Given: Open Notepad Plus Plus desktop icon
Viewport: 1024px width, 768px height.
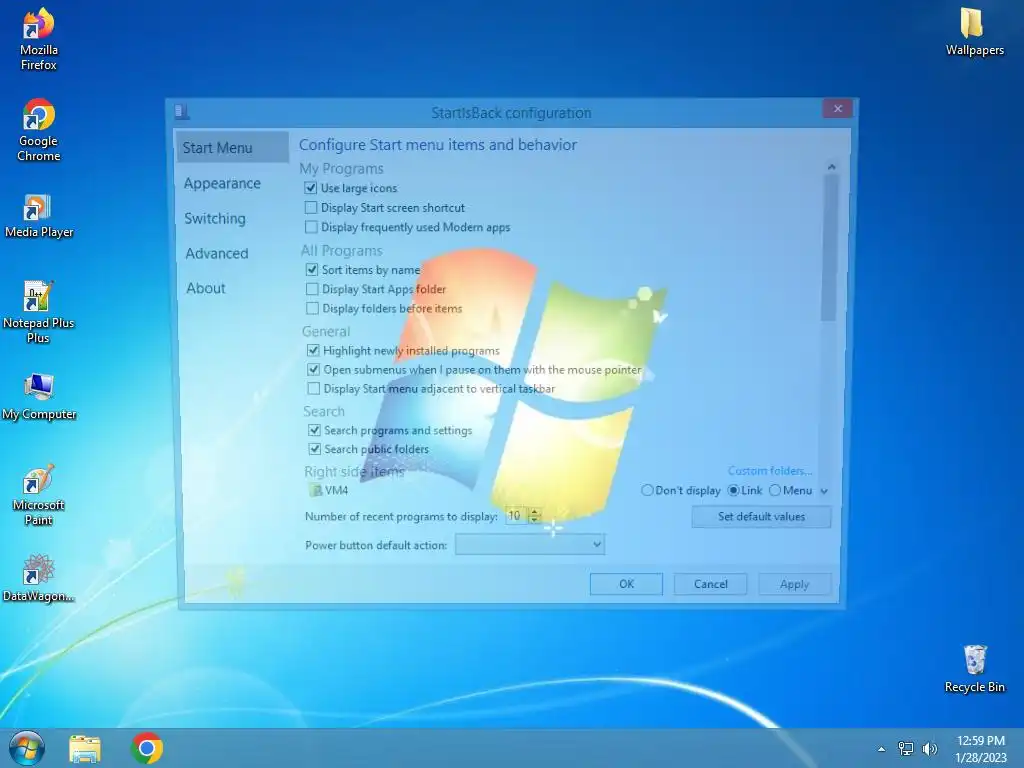Looking at the screenshot, I should (x=39, y=312).
